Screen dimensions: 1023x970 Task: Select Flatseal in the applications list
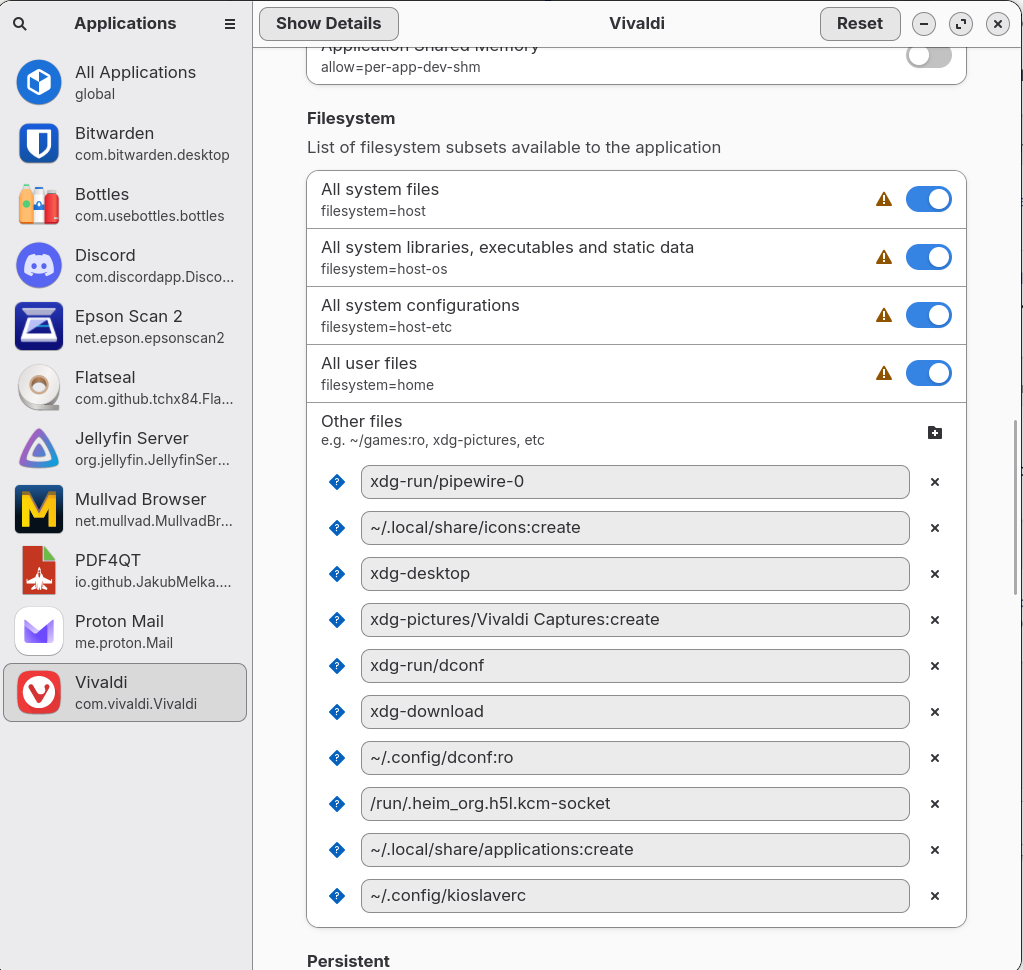(125, 388)
